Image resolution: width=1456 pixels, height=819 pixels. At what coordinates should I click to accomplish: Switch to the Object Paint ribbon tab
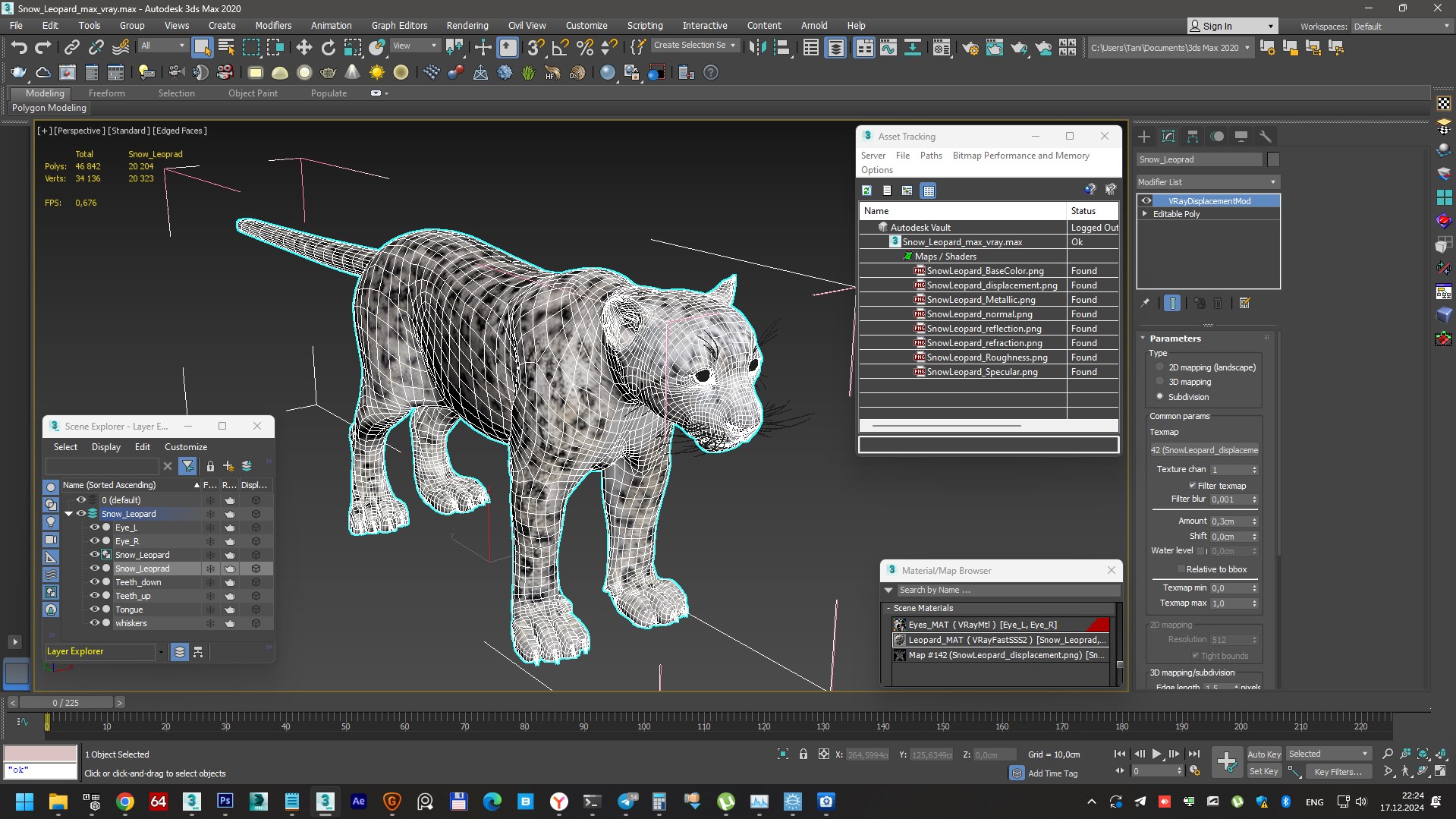(x=253, y=93)
